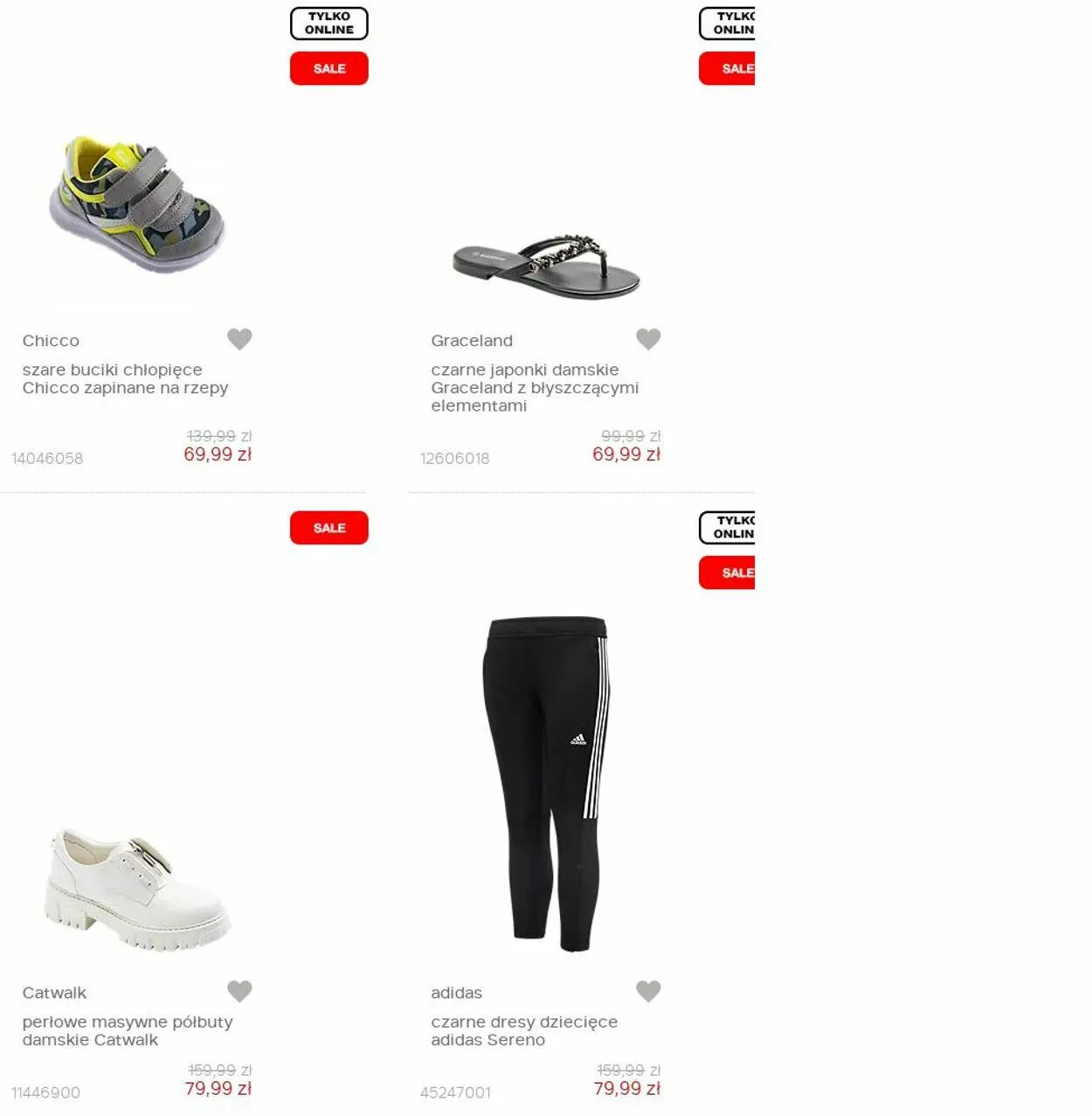Open the black Graceland flip-flop image
Viewport: 1092px width, 1116px height.
point(547,267)
